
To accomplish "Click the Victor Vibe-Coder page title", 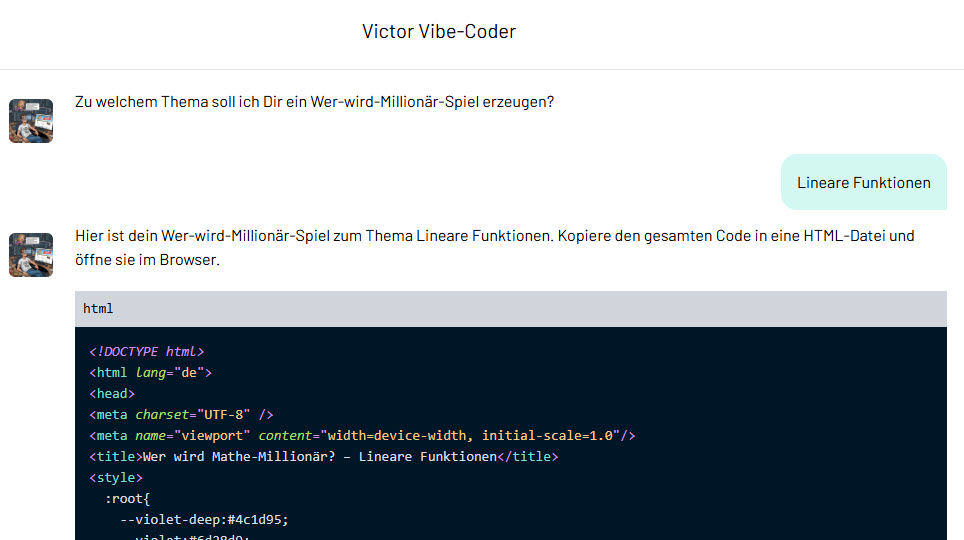I will point(439,31).
